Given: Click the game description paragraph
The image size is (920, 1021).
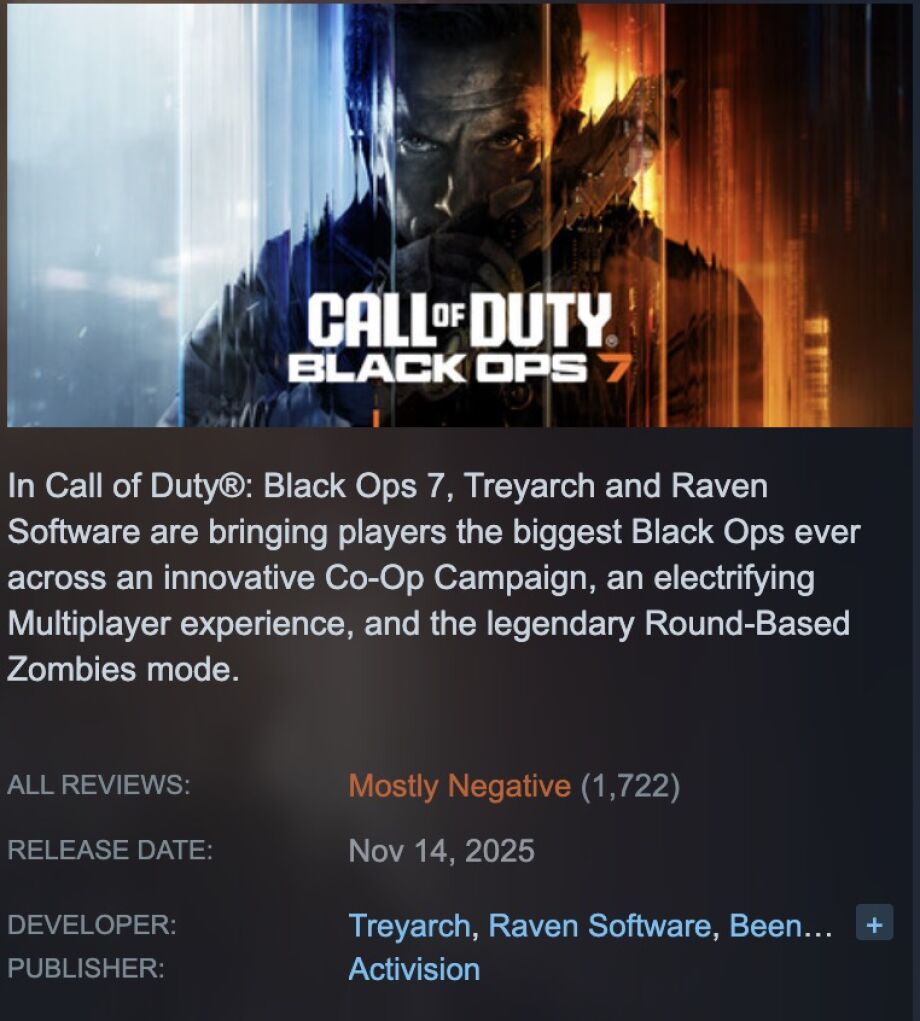Looking at the screenshot, I should point(434,577).
